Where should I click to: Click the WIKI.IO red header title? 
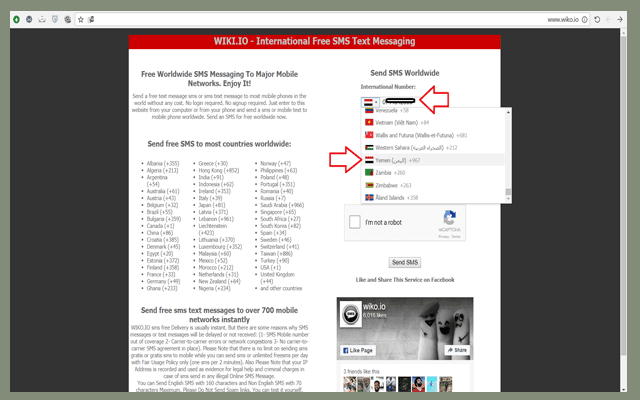[314, 41]
